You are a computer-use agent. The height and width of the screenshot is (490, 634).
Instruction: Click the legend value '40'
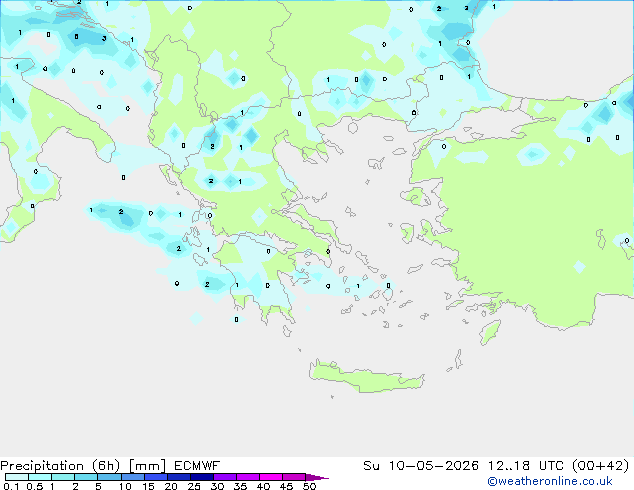pyautogui.click(x=263, y=486)
